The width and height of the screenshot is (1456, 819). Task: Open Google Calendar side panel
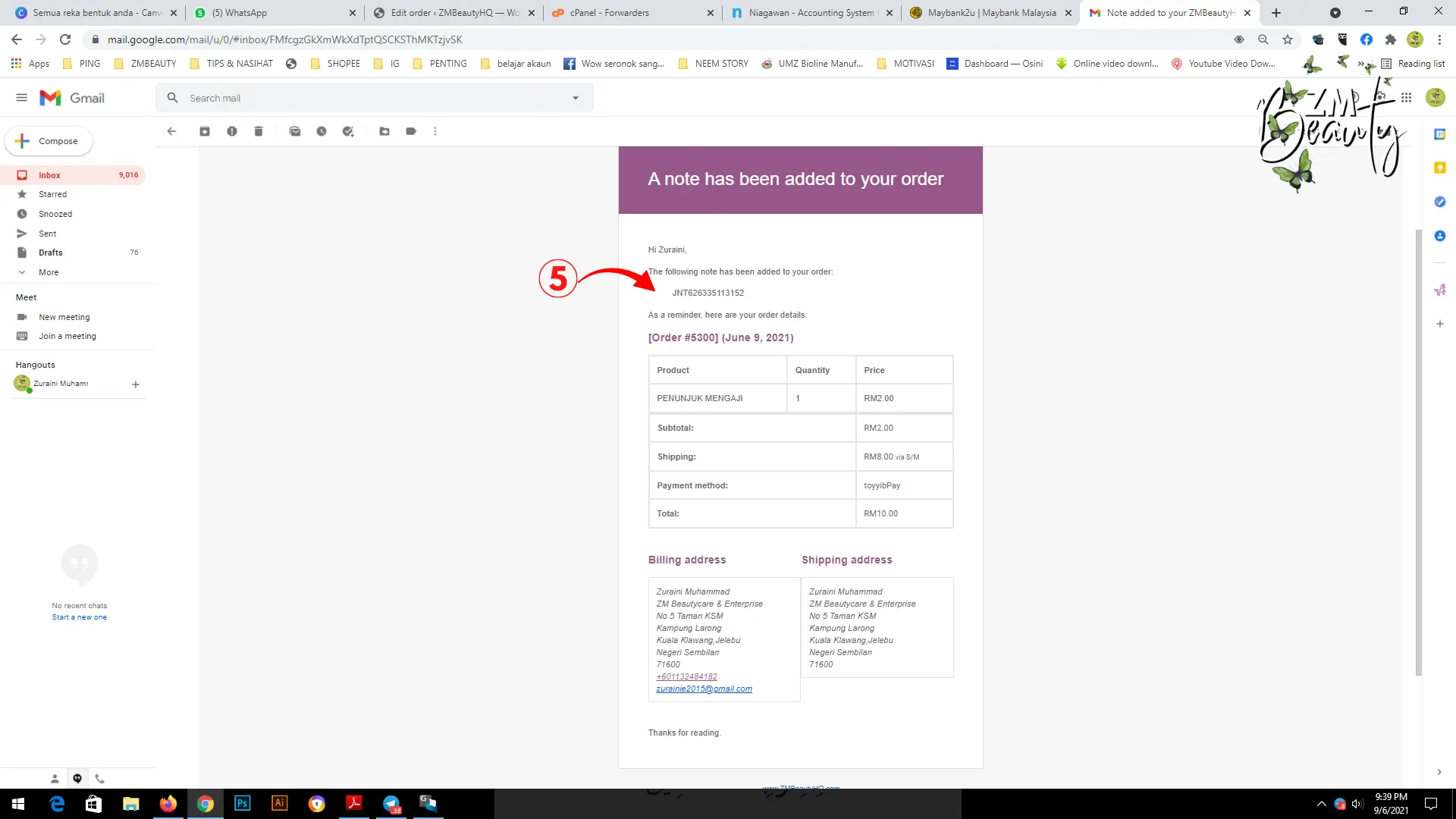click(1440, 134)
